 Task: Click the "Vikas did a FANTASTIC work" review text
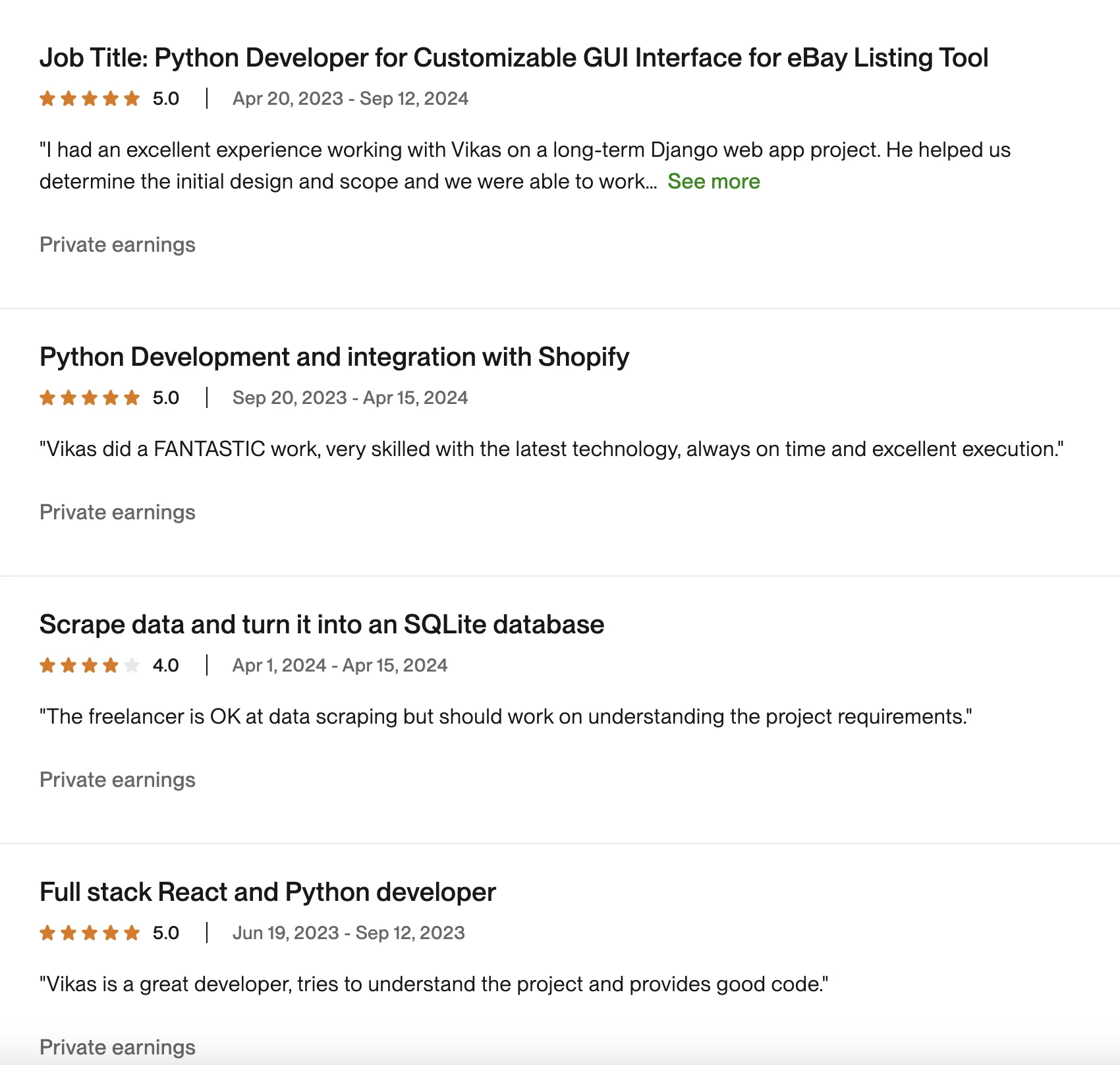551,449
